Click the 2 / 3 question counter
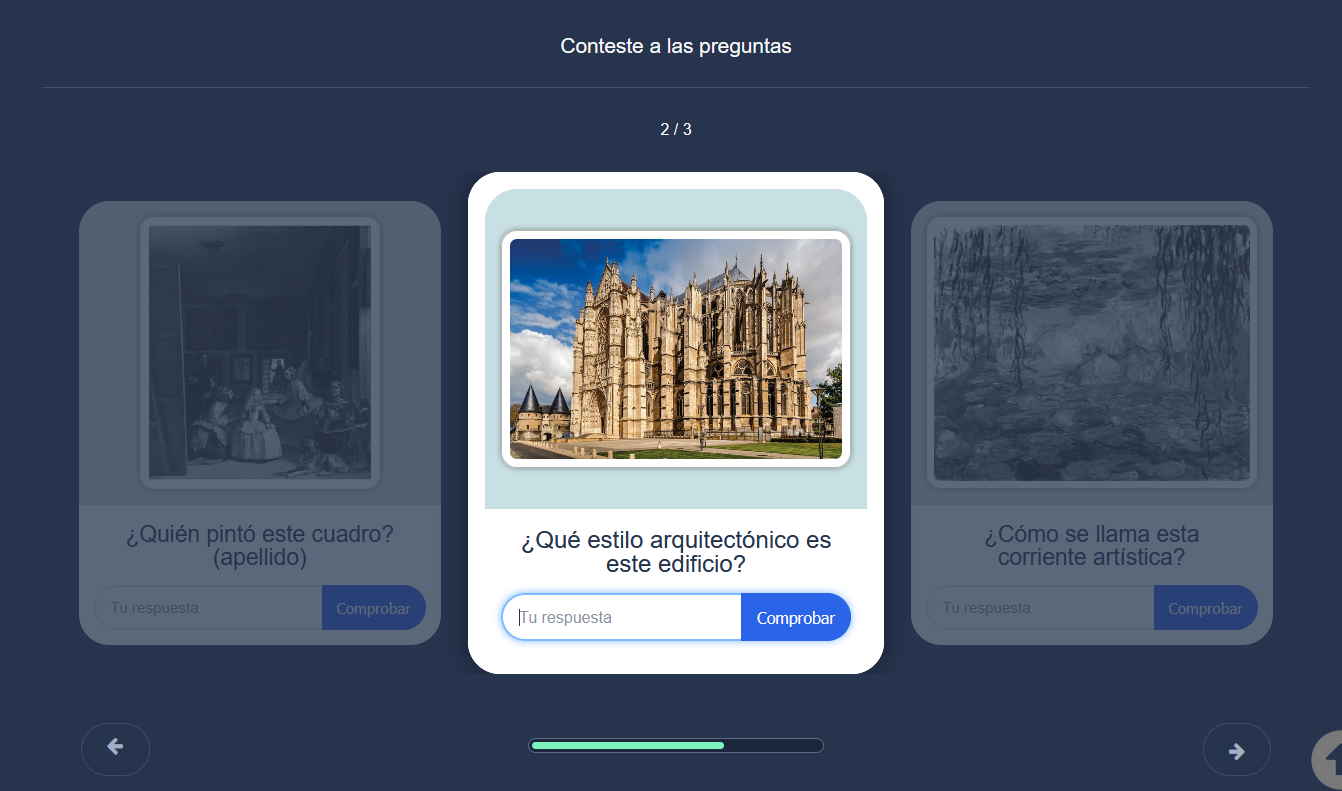The width and height of the screenshot is (1342, 791). [675, 129]
